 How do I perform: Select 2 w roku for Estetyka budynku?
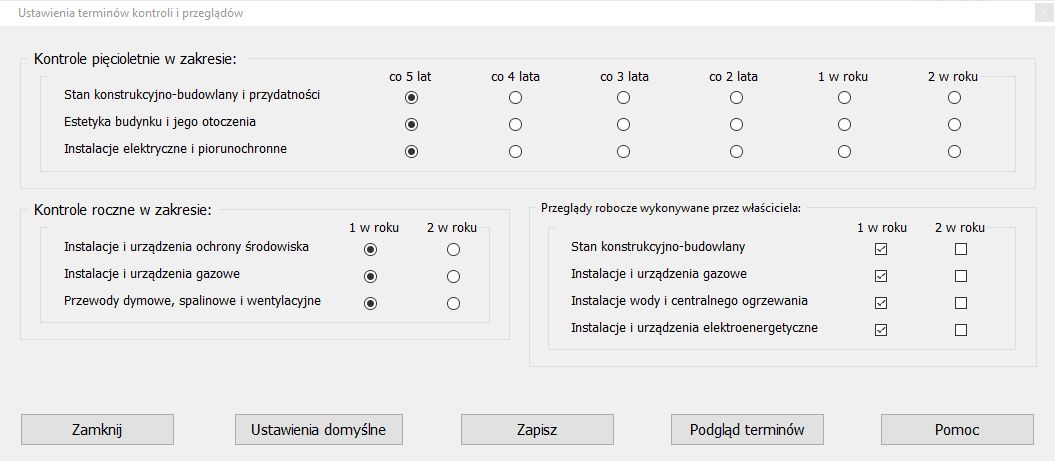click(x=954, y=125)
